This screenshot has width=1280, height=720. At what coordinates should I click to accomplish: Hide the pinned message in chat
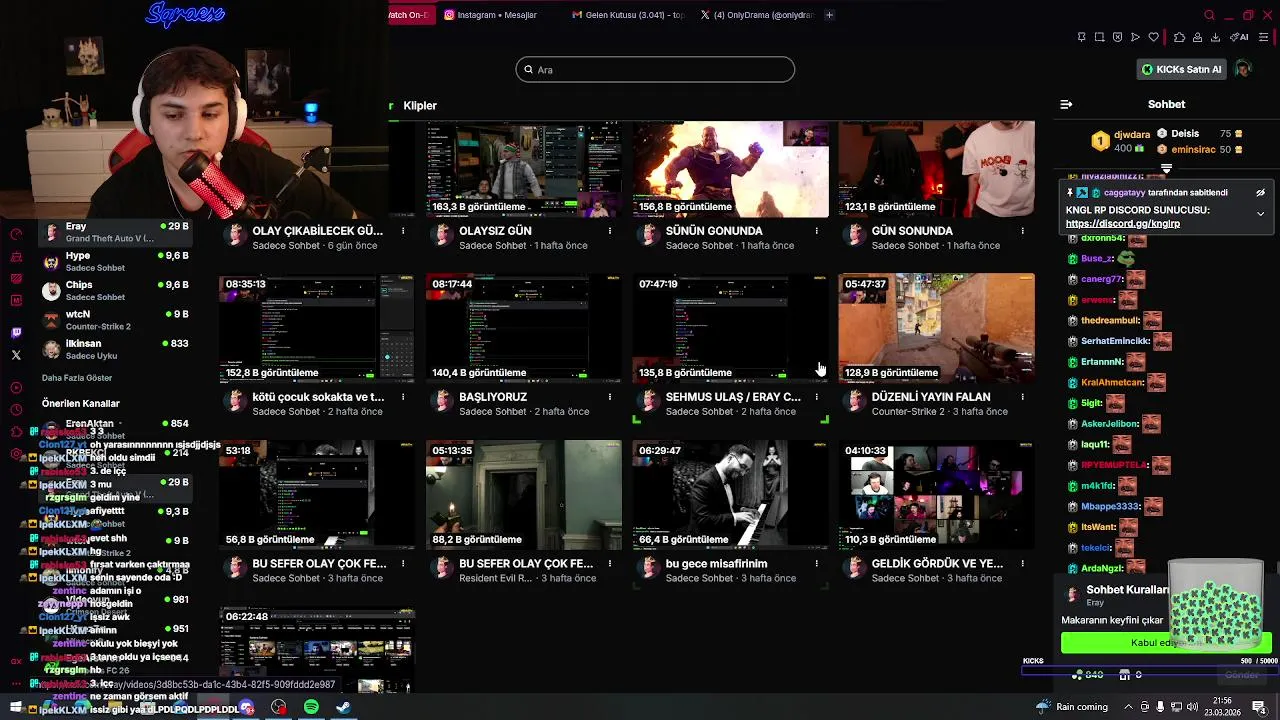tap(1260, 193)
